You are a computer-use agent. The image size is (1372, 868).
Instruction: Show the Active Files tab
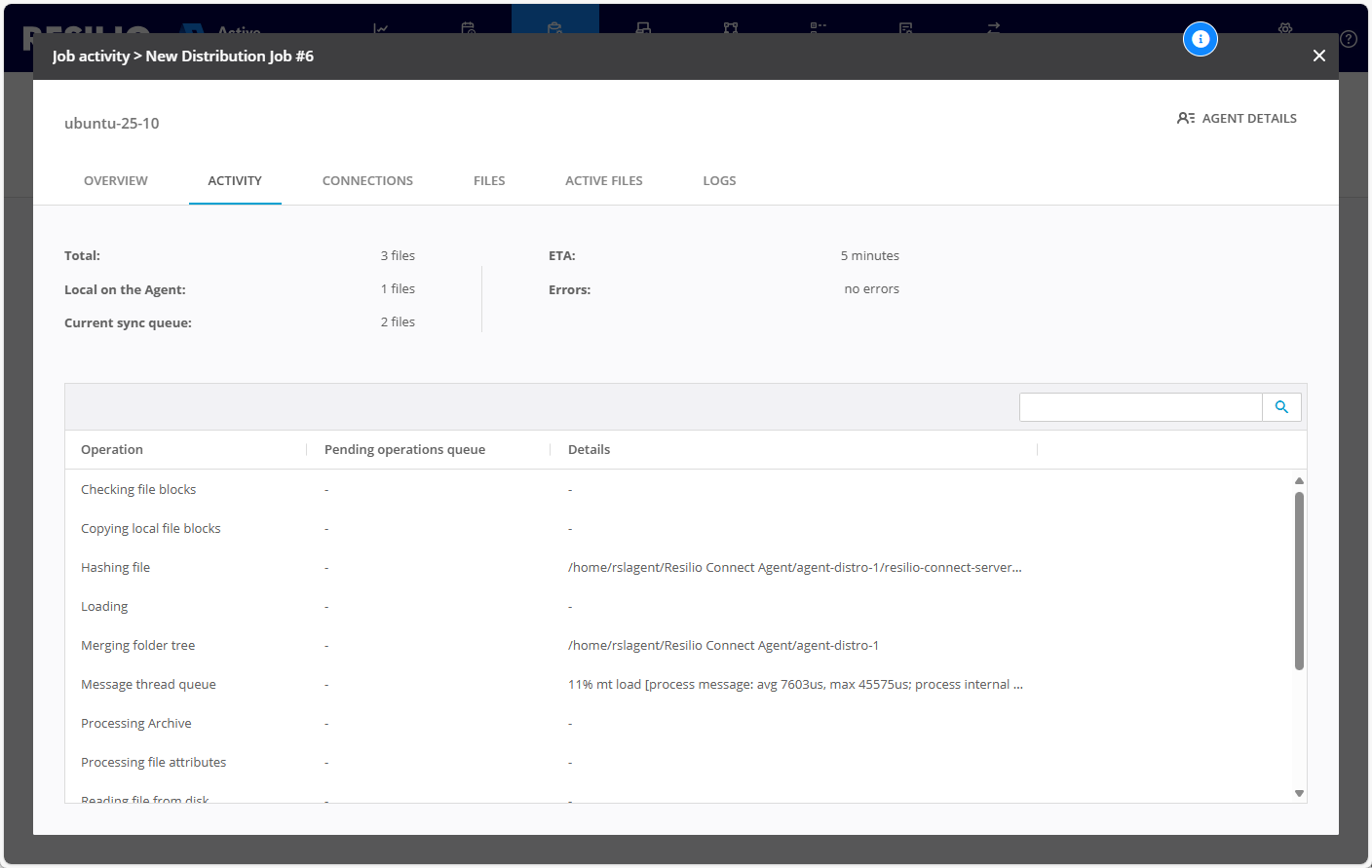point(603,180)
